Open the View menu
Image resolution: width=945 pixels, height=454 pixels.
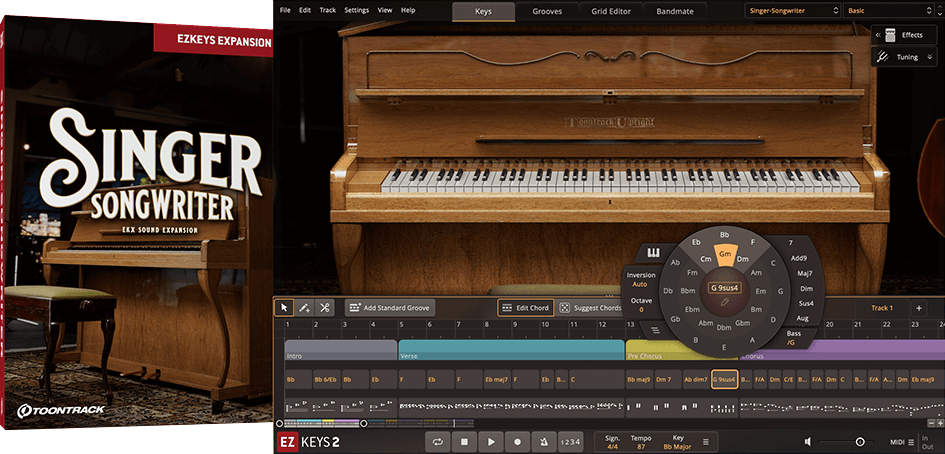(385, 10)
